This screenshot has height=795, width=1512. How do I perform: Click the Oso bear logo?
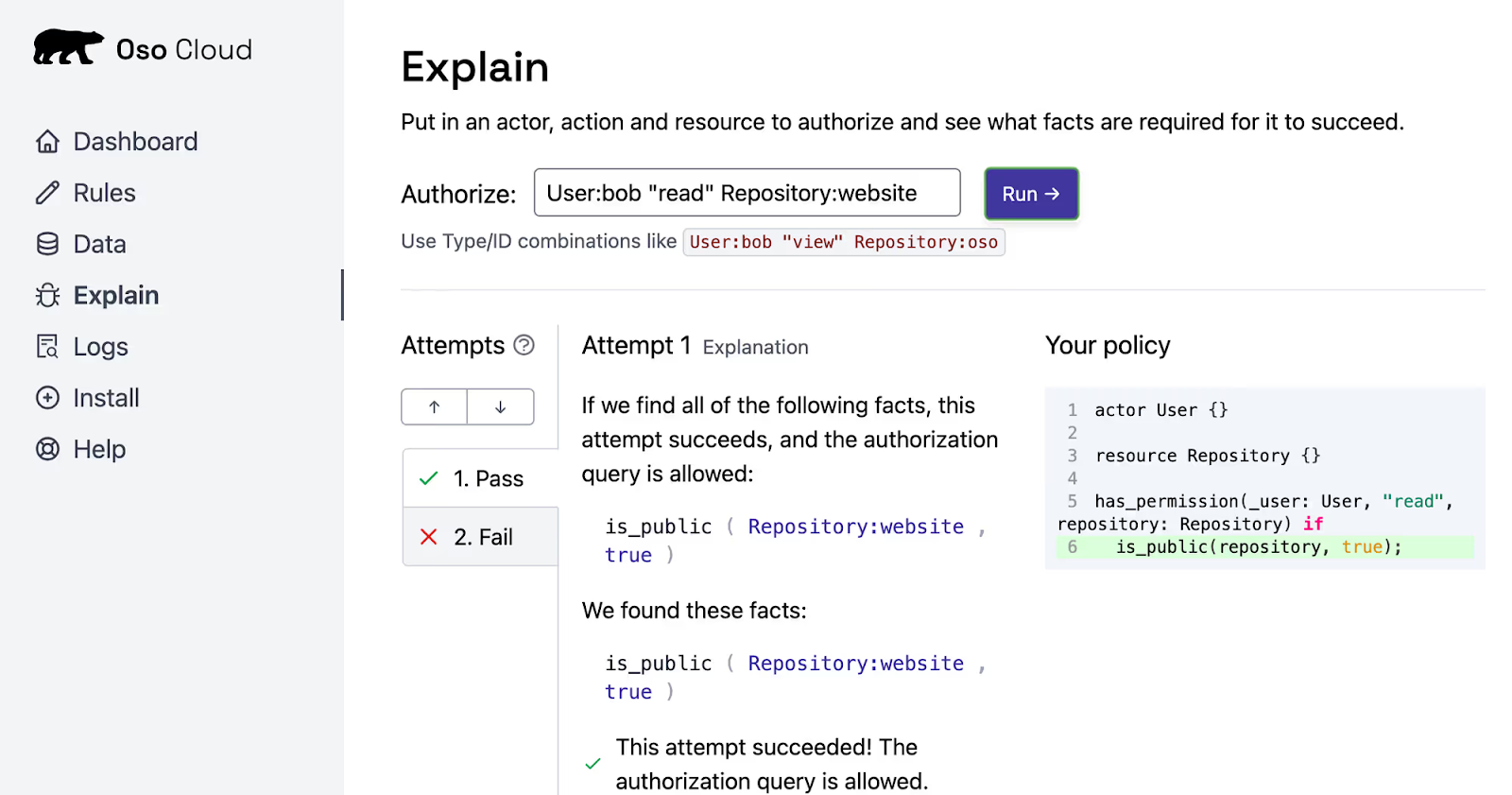pos(68,47)
